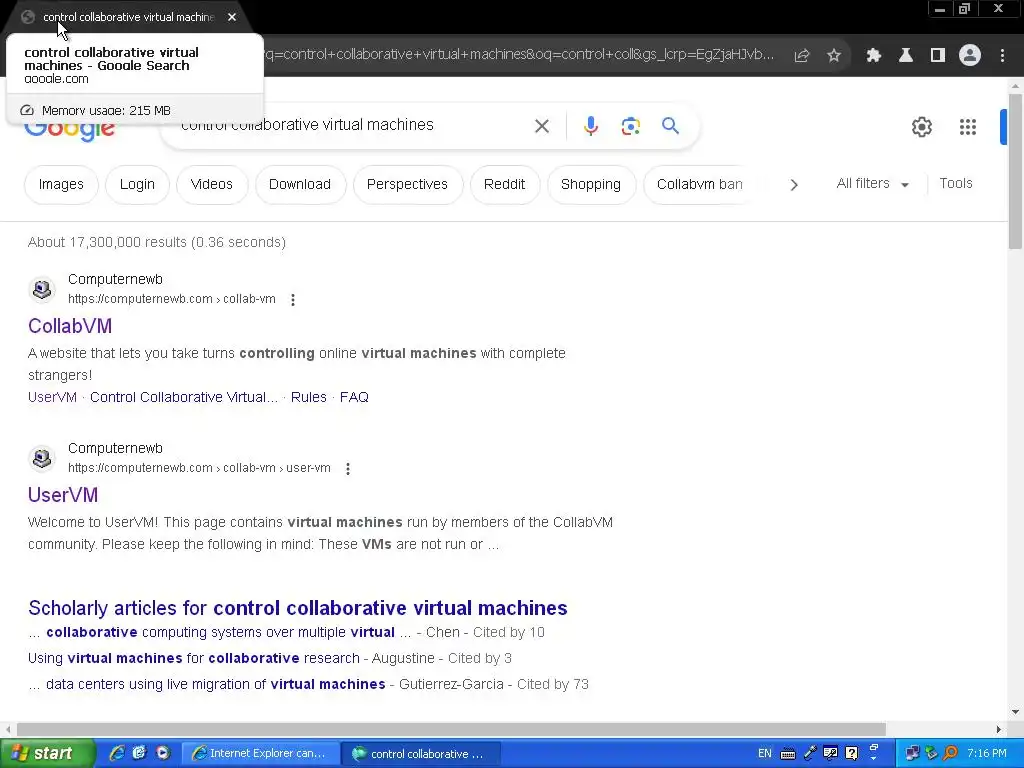
Task: Search by image with Lens icon
Action: pyautogui.click(x=630, y=126)
